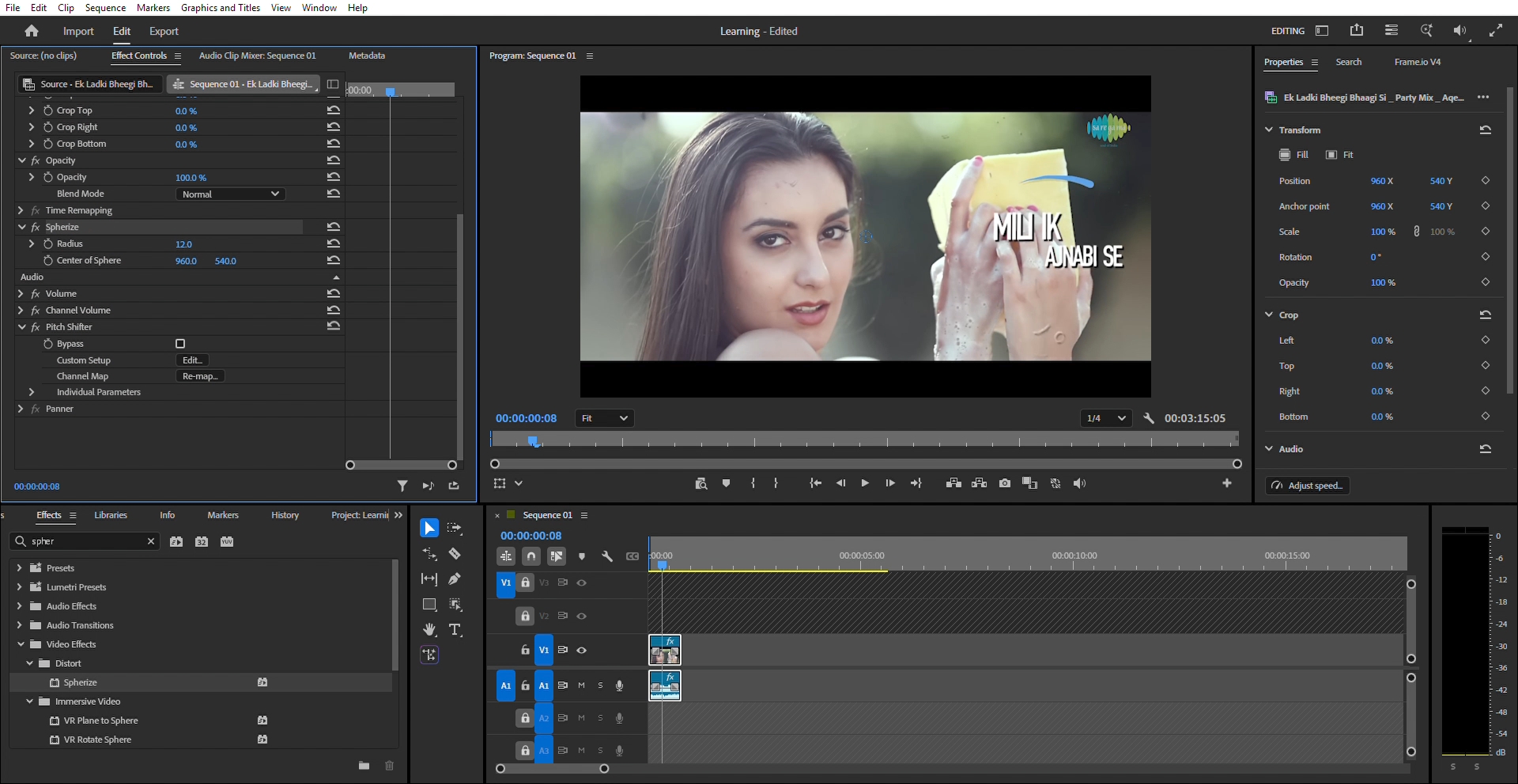Select the Hand tool

[429, 630]
